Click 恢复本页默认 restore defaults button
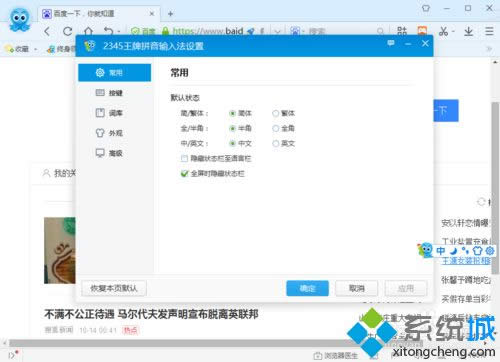The width and height of the screenshot is (500, 362). click(x=114, y=288)
